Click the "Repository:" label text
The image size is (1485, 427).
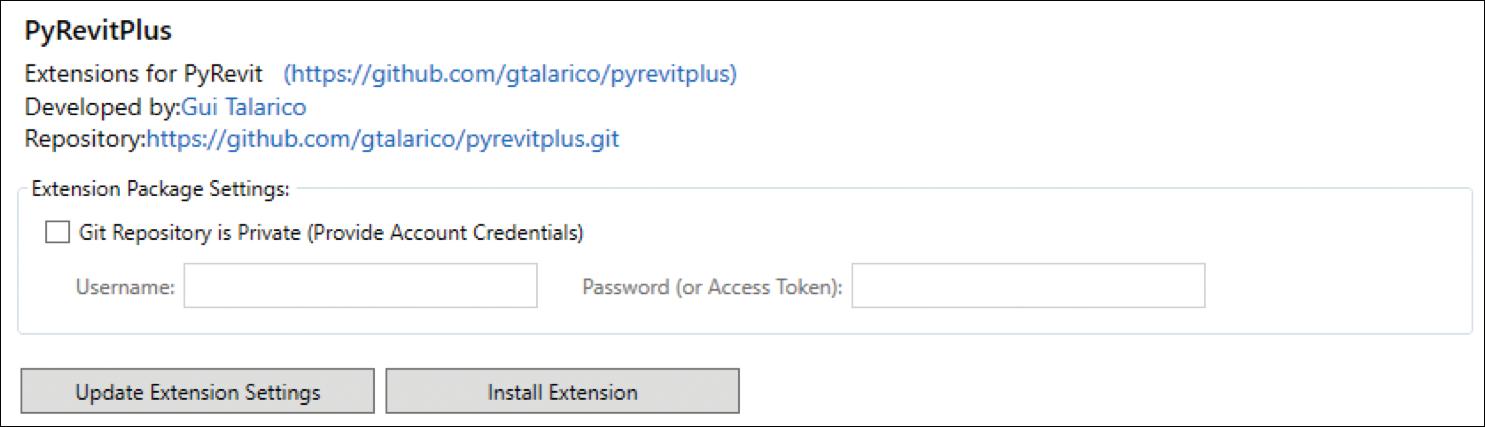[85, 140]
